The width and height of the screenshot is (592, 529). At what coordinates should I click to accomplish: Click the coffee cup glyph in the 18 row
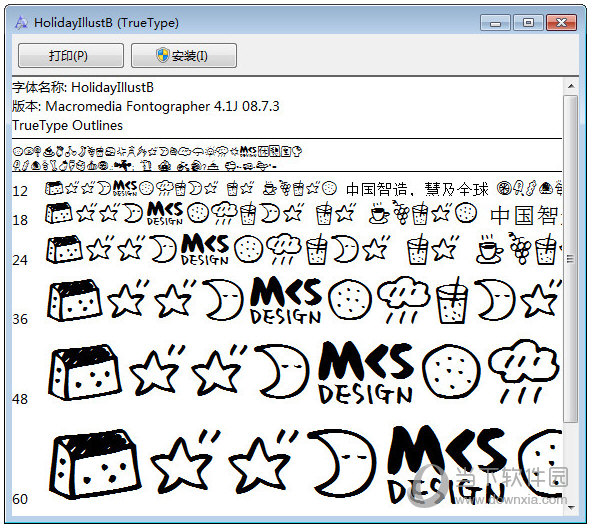pyautogui.click(x=379, y=213)
